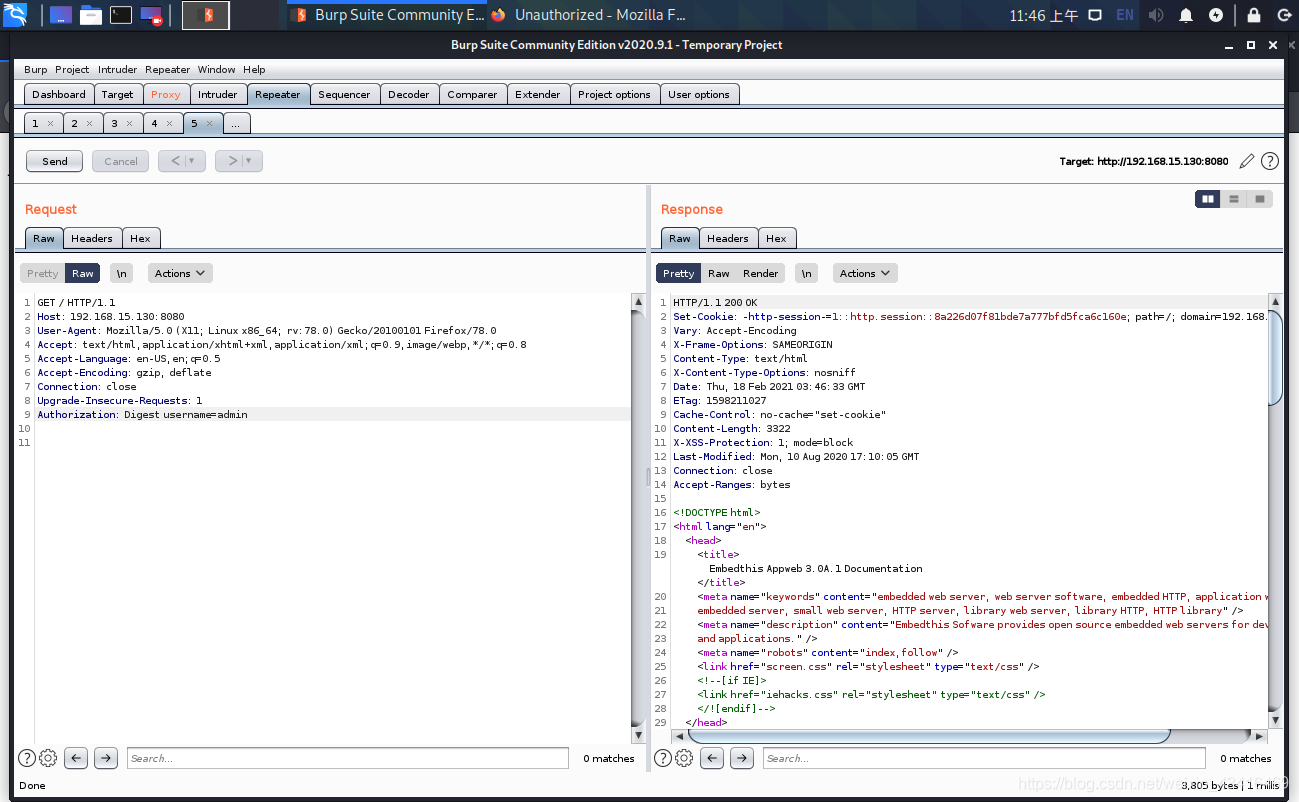Open forward history dropdown arrow
This screenshot has width=1299, height=802.
(x=249, y=161)
